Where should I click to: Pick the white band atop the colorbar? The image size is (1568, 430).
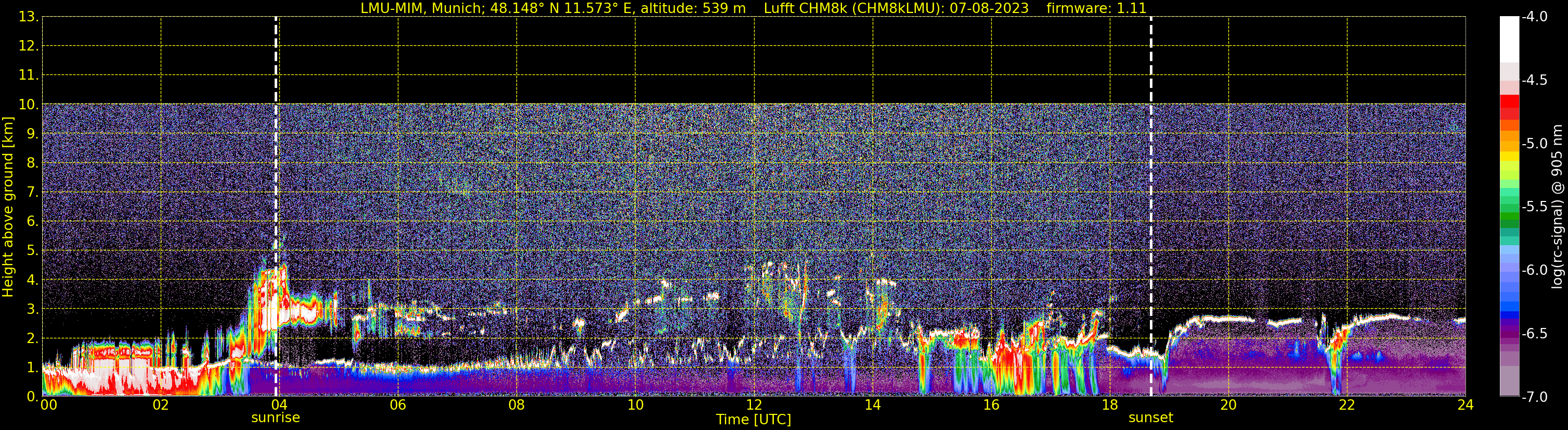pyautogui.click(x=1510, y=40)
